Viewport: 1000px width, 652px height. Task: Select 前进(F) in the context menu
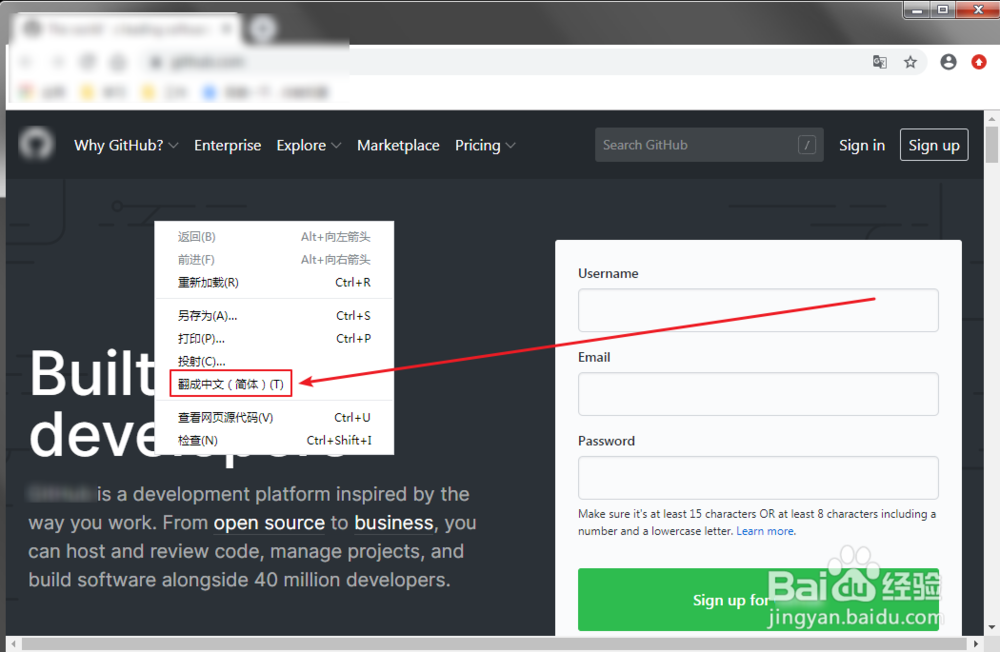(x=274, y=260)
